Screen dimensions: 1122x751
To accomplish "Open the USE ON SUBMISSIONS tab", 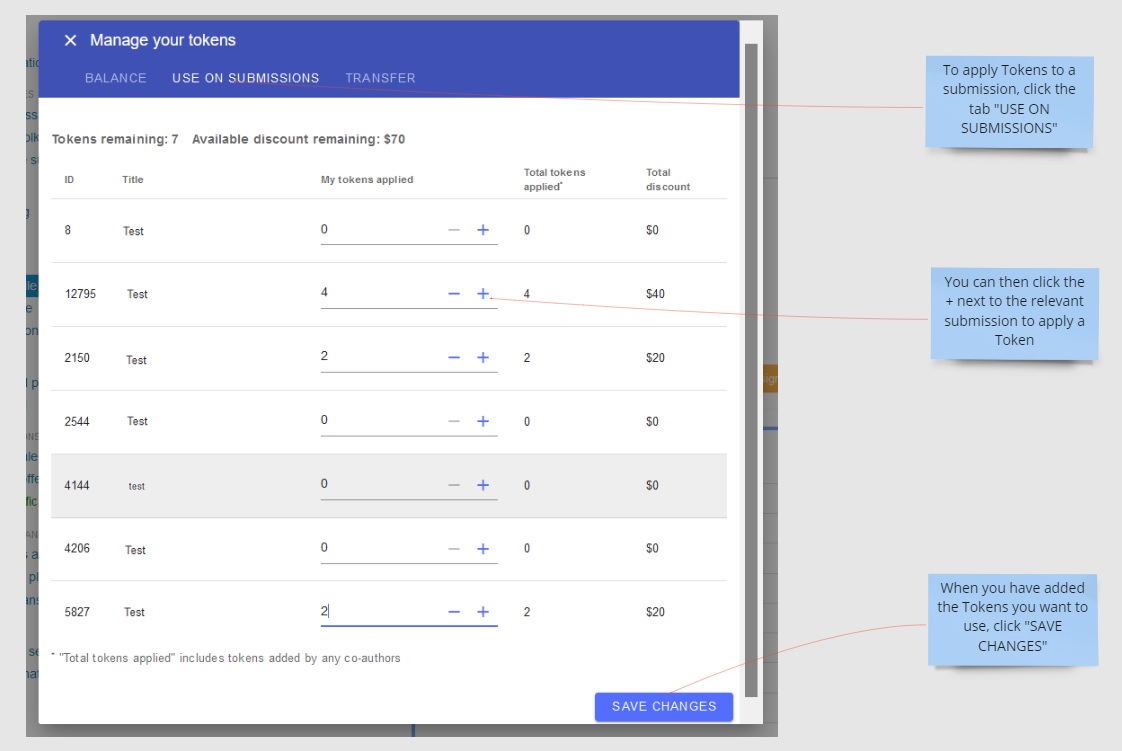I will click(x=245, y=78).
